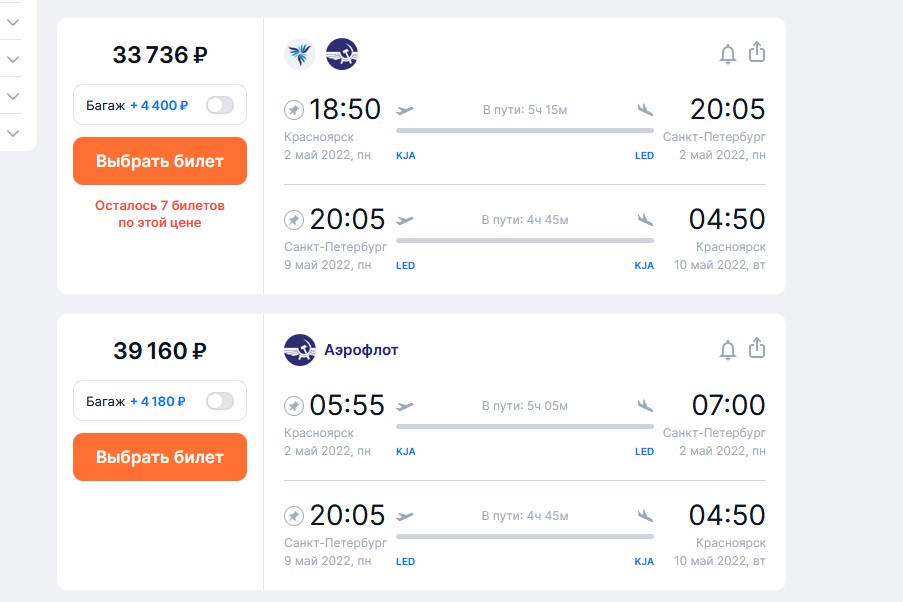The height and width of the screenshot is (602, 903).
Task: Expand the second filter chevron in sidebar
Action: point(13,59)
